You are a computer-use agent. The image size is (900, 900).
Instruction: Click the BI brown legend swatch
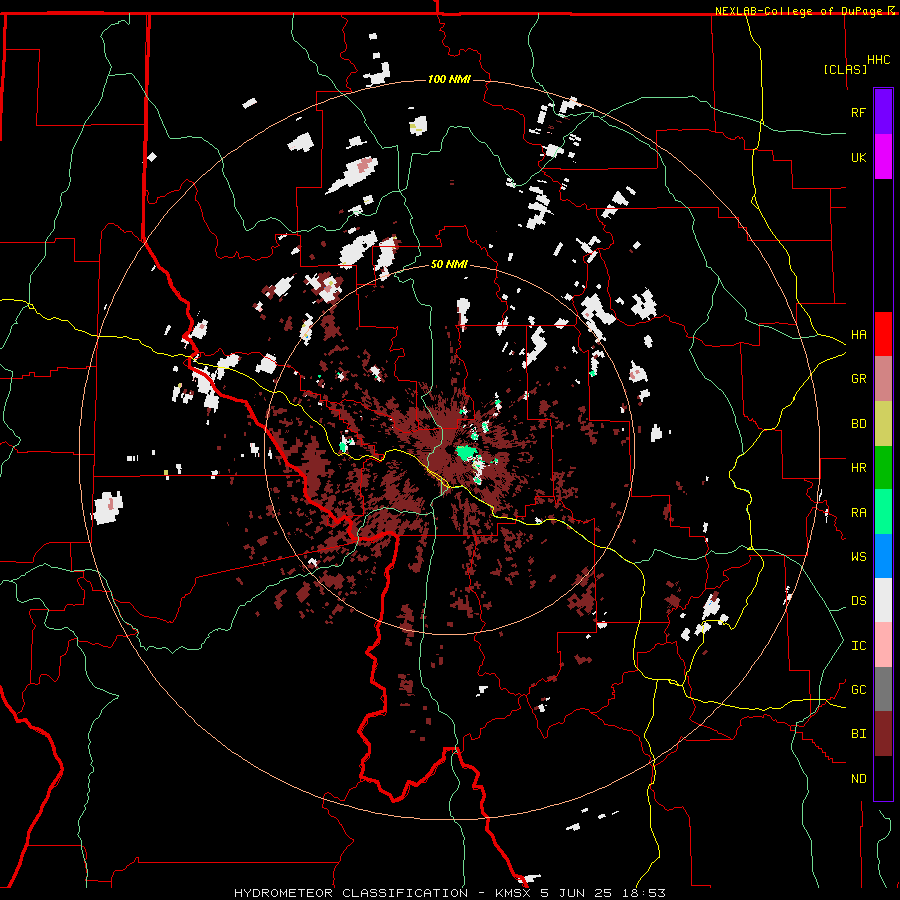[x=883, y=734]
